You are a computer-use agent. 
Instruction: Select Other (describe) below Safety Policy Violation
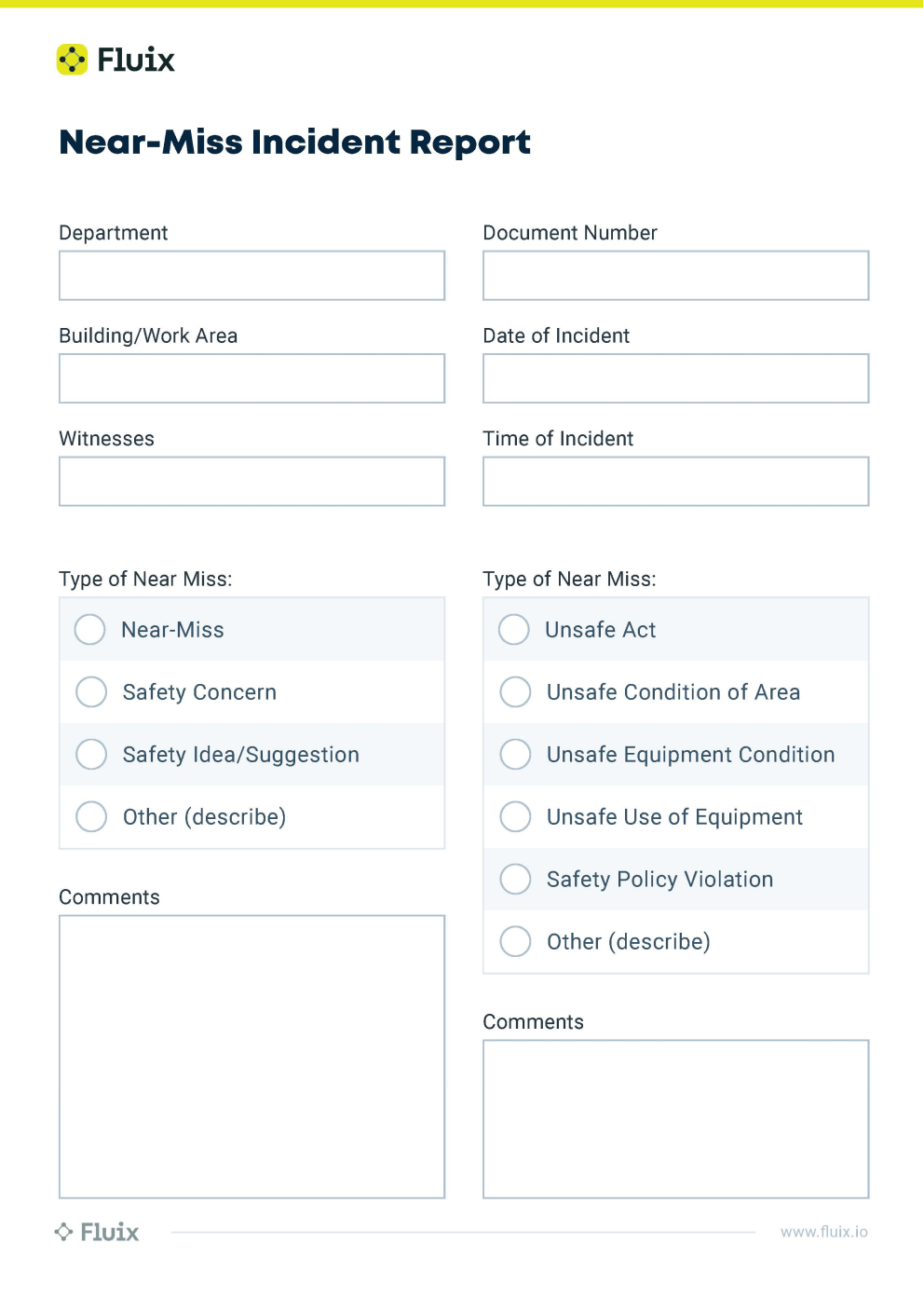[515, 942]
